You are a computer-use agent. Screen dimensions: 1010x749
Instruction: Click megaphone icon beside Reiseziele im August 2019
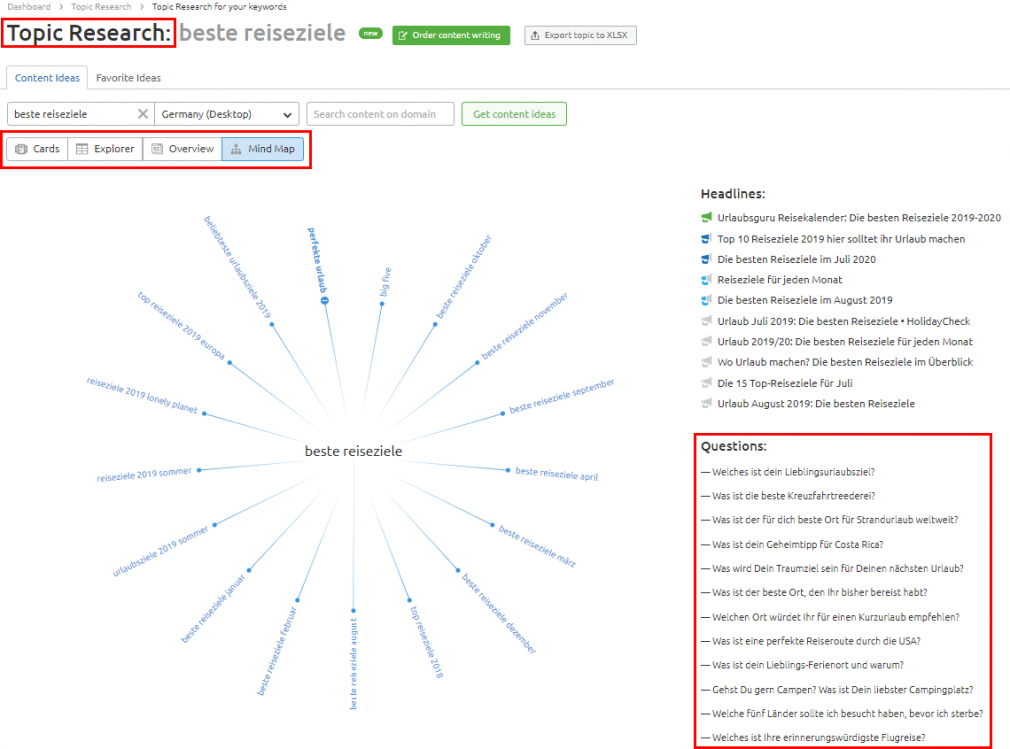click(x=707, y=300)
